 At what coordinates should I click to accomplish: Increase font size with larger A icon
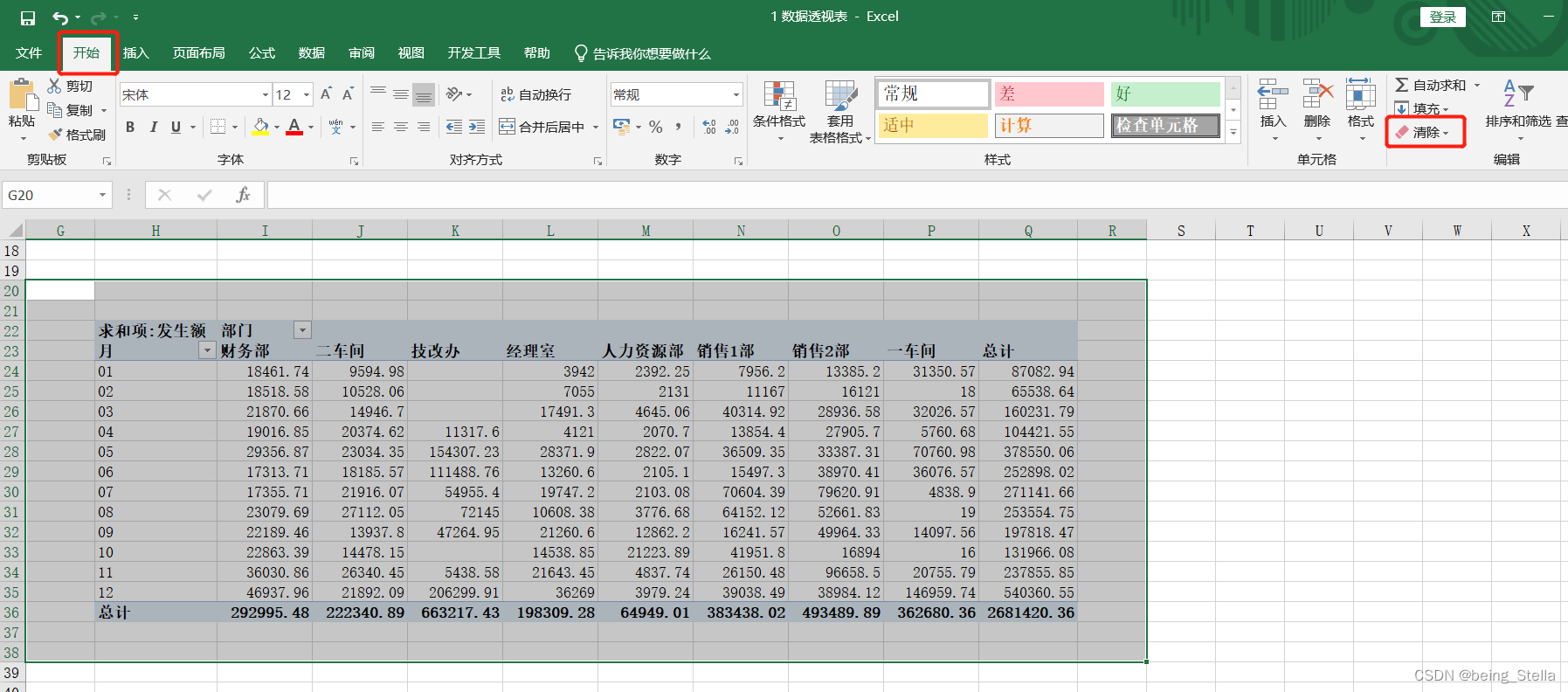[x=326, y=93]
